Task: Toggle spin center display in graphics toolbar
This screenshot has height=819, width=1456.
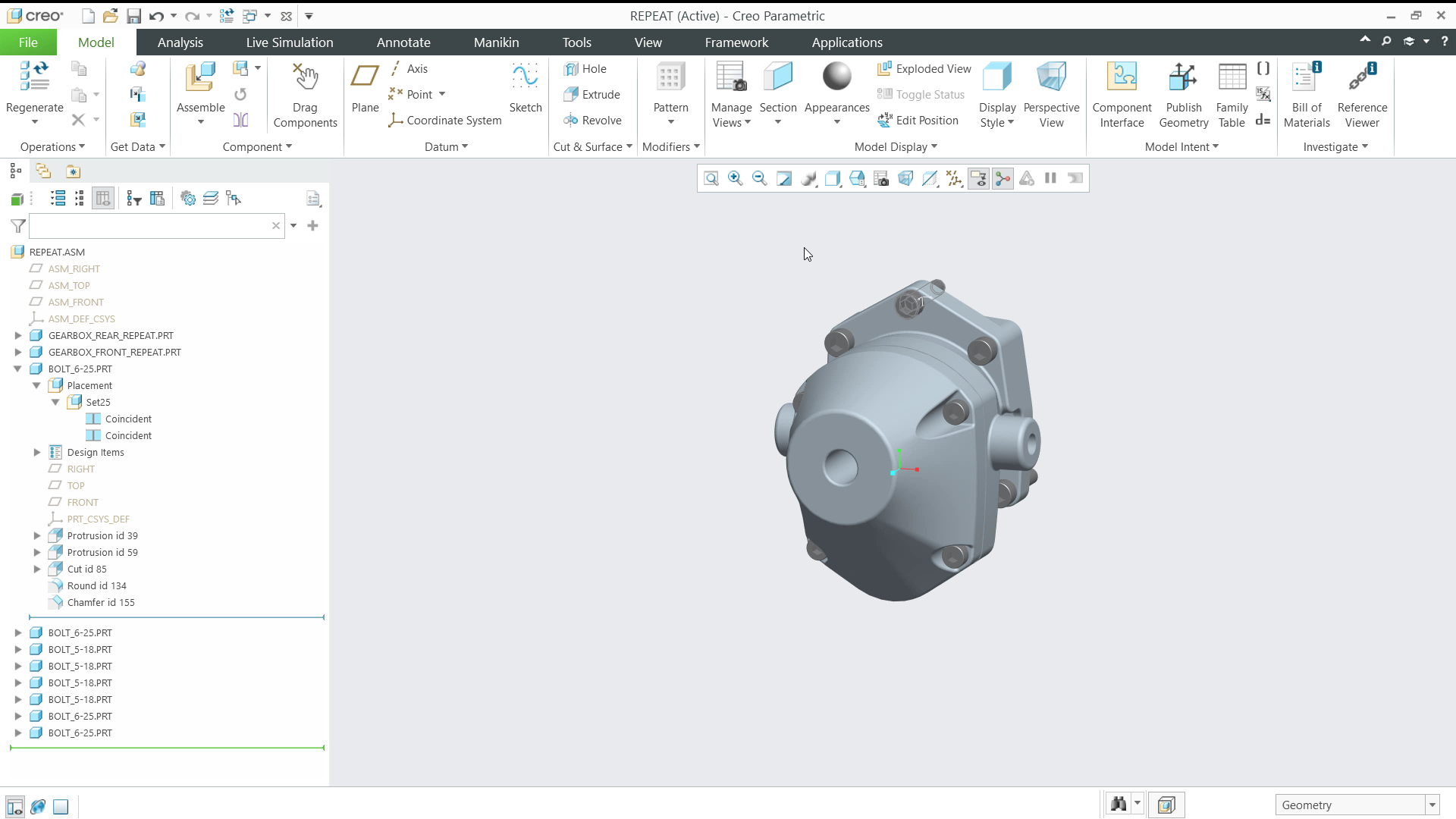Action: coord(1003,178)
